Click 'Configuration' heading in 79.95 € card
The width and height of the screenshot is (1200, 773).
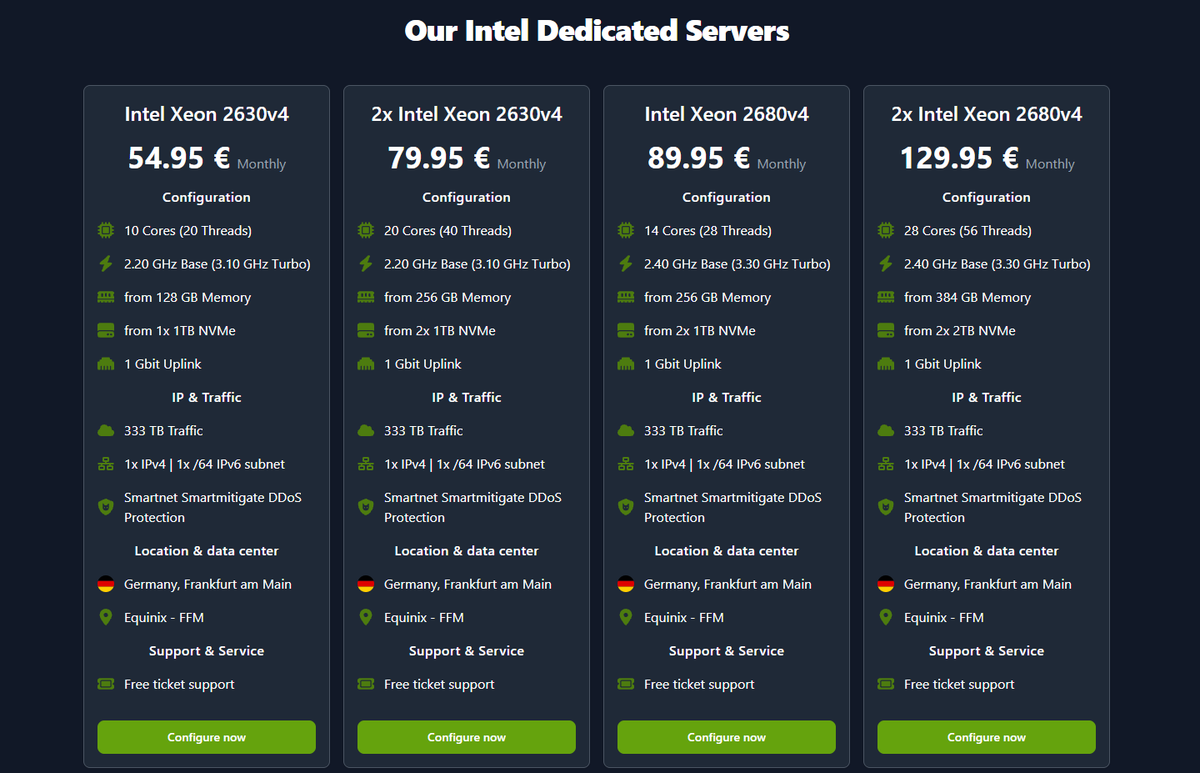(467, 197)
